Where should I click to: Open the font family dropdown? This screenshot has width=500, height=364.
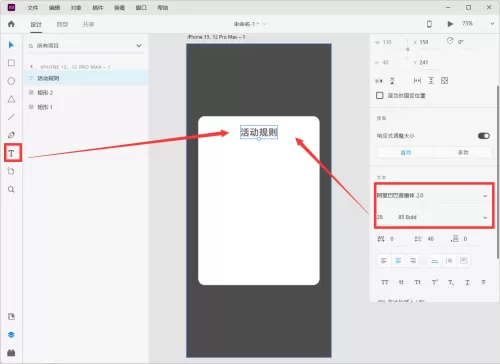coord(432,196)
